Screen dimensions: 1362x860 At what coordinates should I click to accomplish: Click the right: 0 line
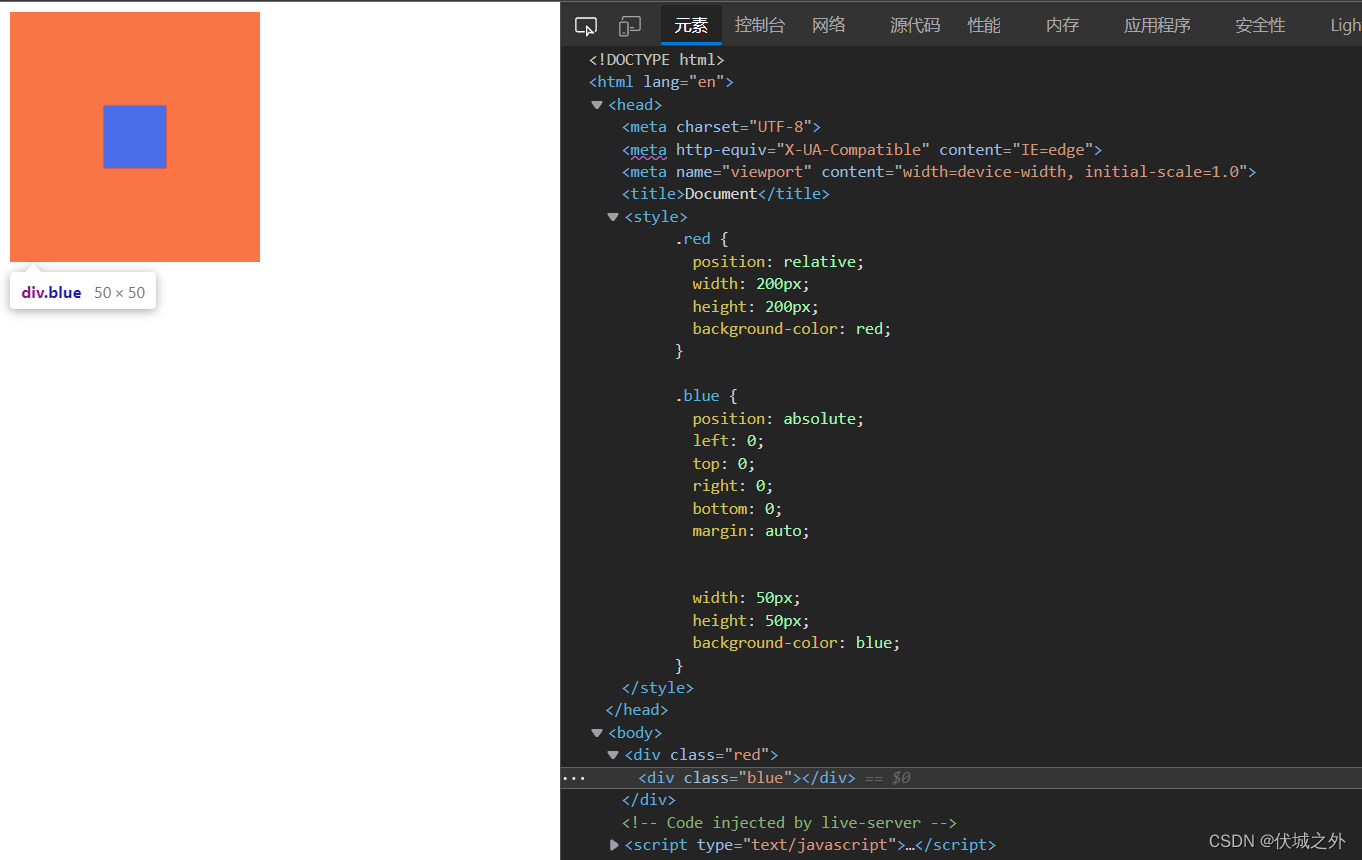coord(733,486)
